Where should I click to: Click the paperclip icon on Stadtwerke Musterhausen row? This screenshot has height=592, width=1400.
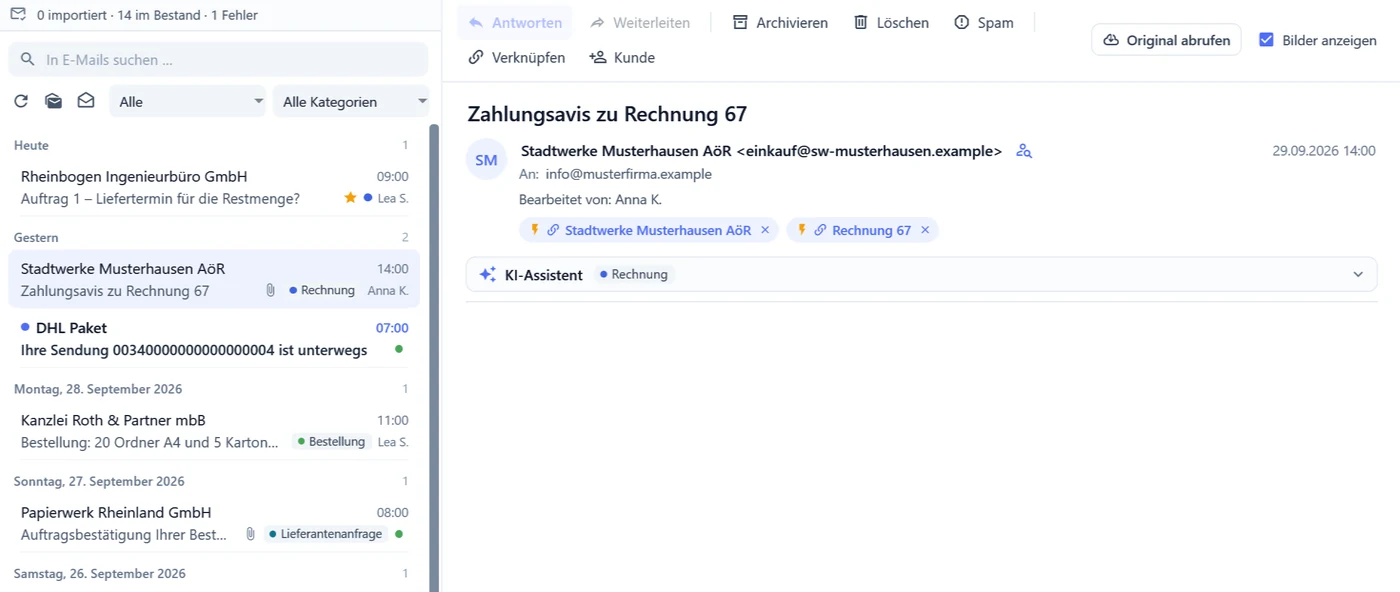click(x=270, y=291)
